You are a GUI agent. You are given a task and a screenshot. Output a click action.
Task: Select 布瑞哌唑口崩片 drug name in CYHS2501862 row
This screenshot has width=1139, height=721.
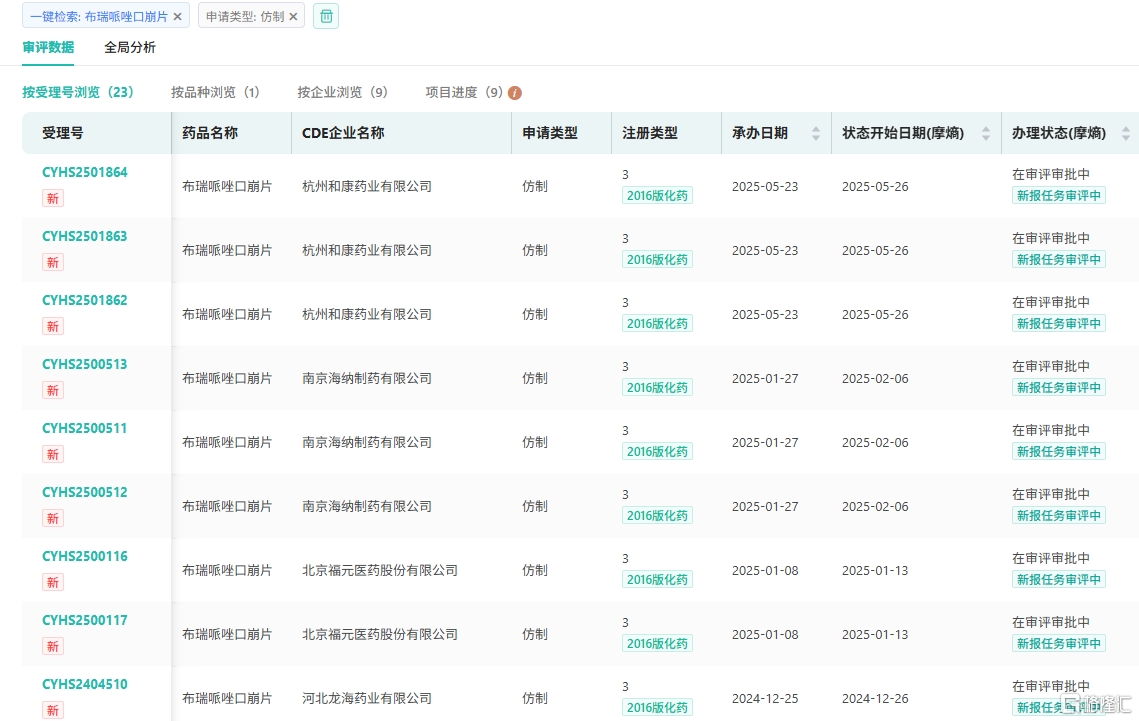tap(227, 314)
